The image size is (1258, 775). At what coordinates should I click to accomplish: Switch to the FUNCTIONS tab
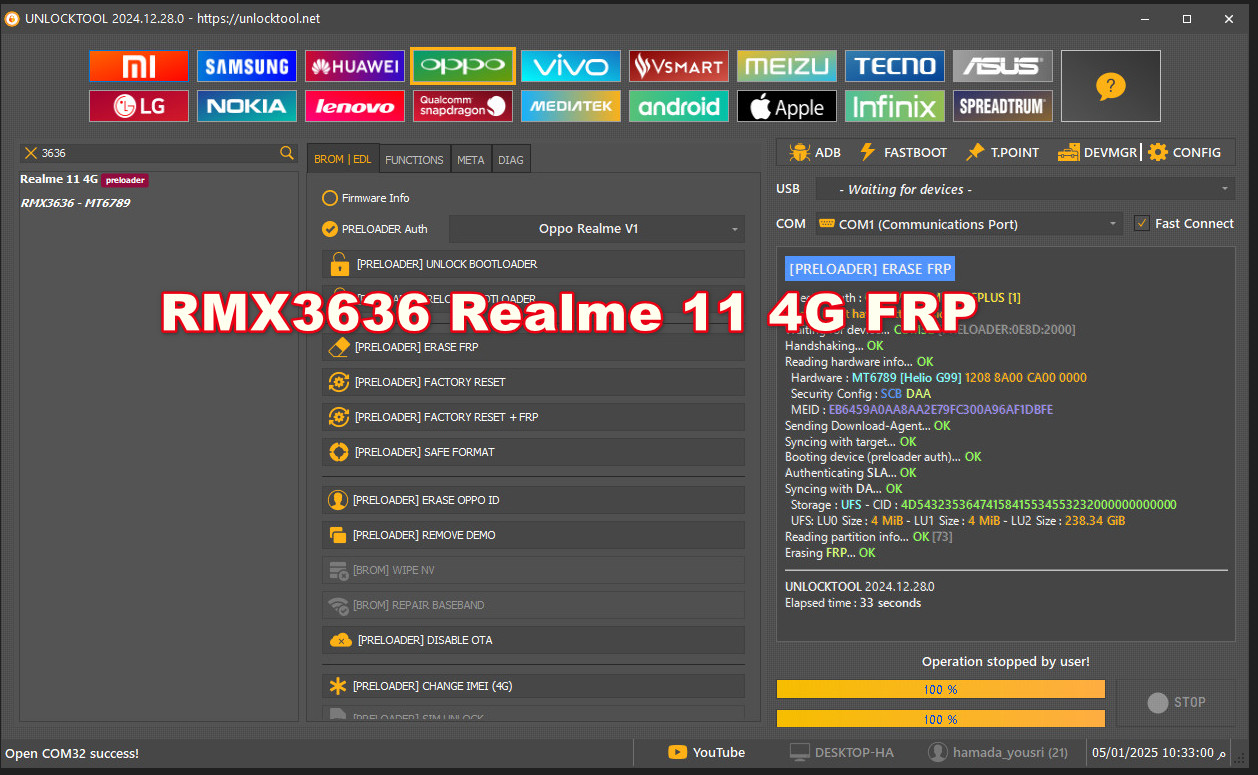414,158
